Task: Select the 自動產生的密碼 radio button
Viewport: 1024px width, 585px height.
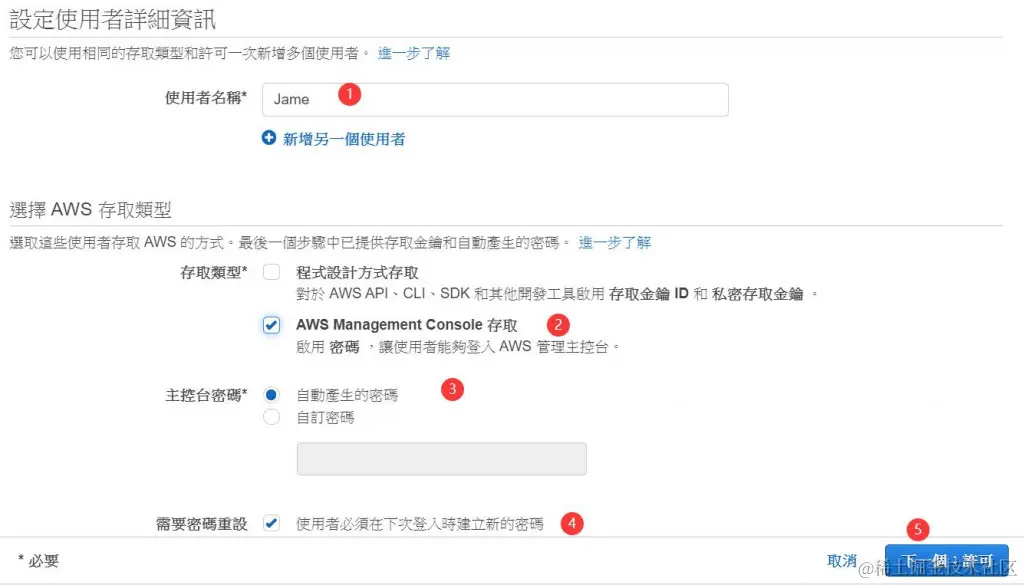Action: 271,394
